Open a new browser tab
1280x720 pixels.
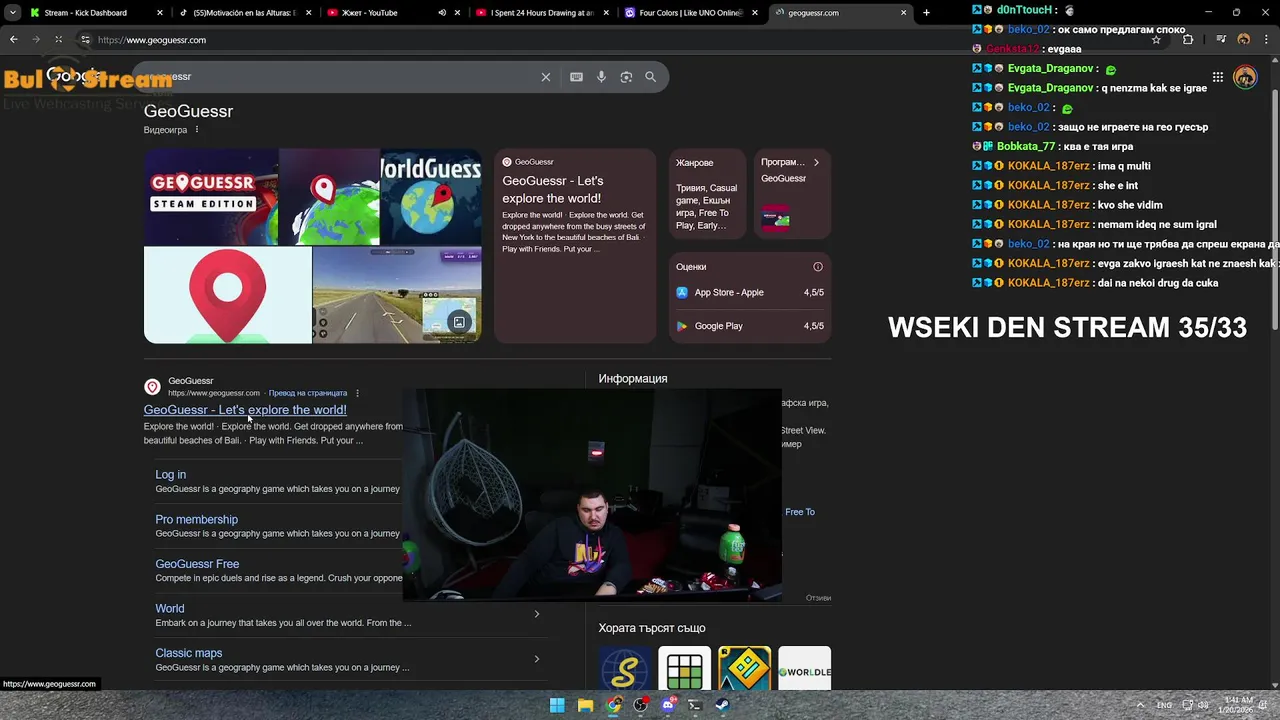pyautogui.click(x=926, y=13)
